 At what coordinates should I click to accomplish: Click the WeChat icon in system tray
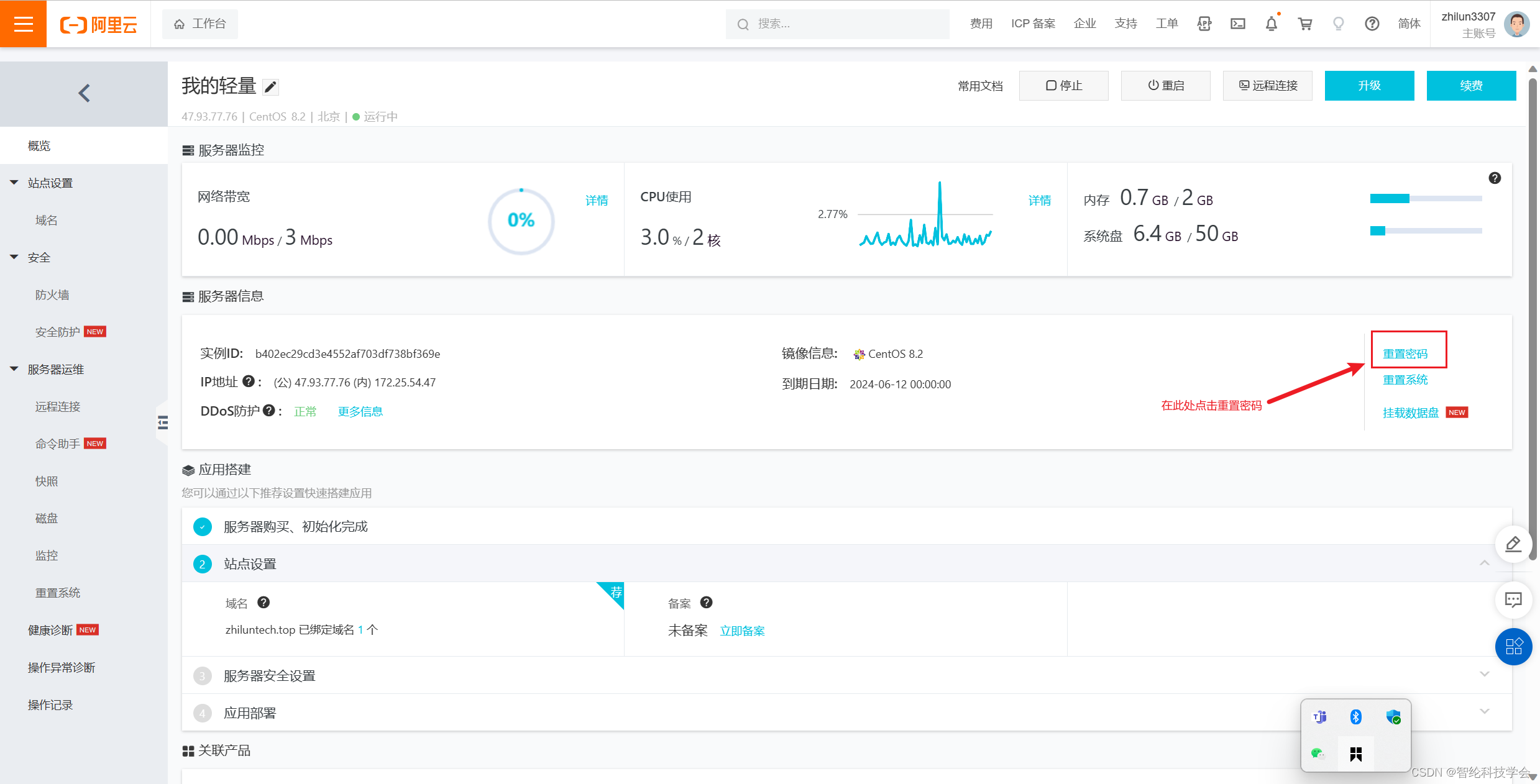(x=1317, y=753)
